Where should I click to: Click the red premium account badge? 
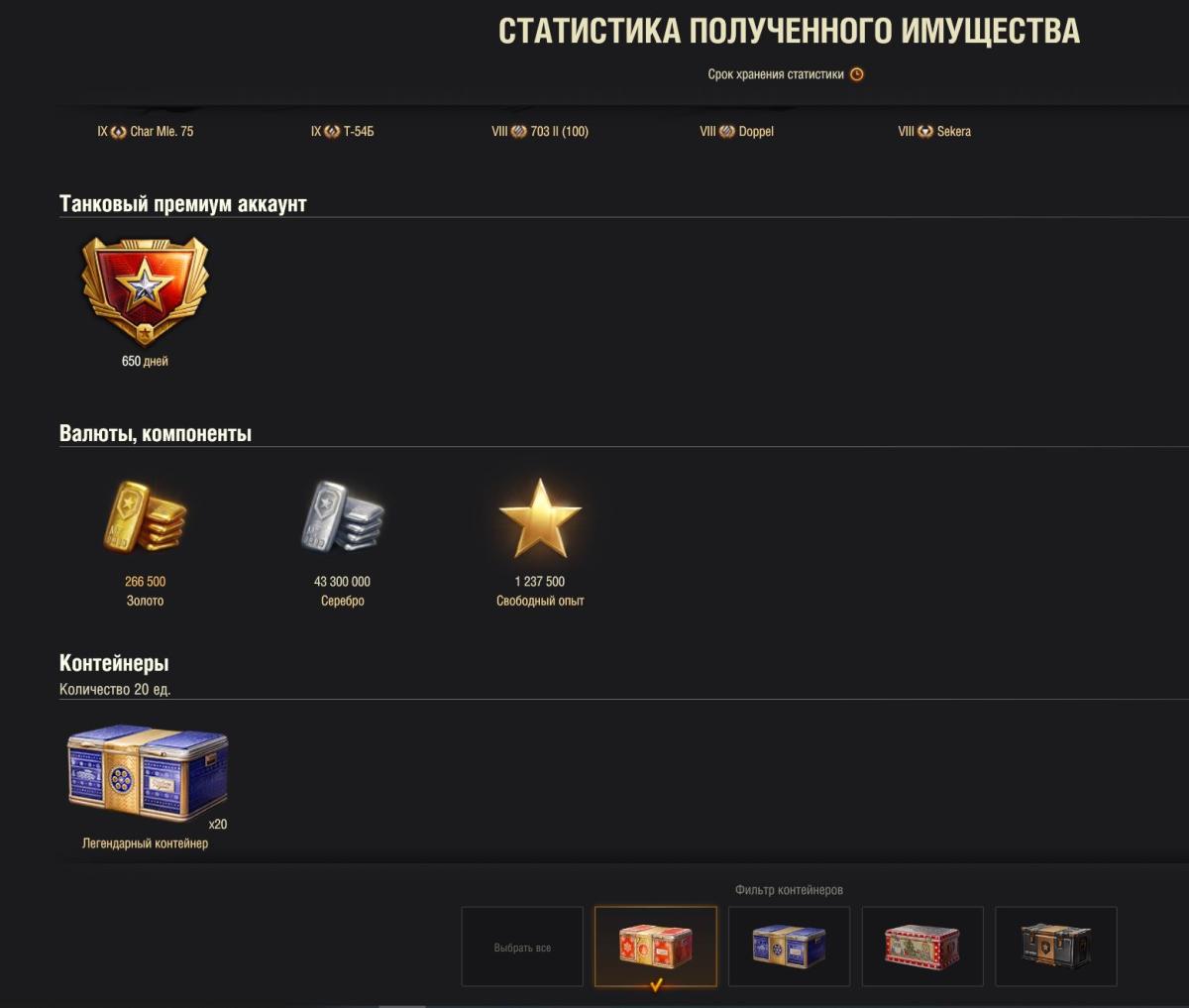tap(145, 289)
